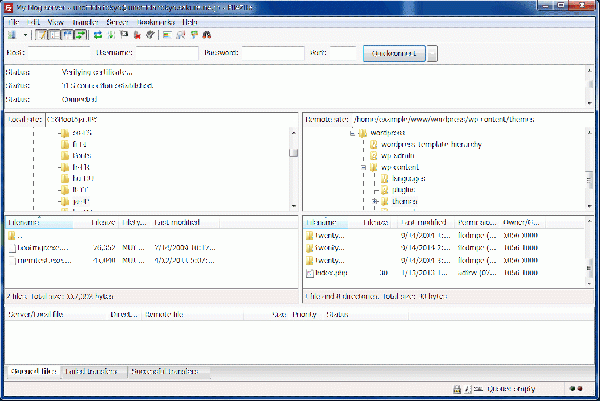
Task: Expand the fr-FR folder in local tree
Action: click(x=60, y=167)
